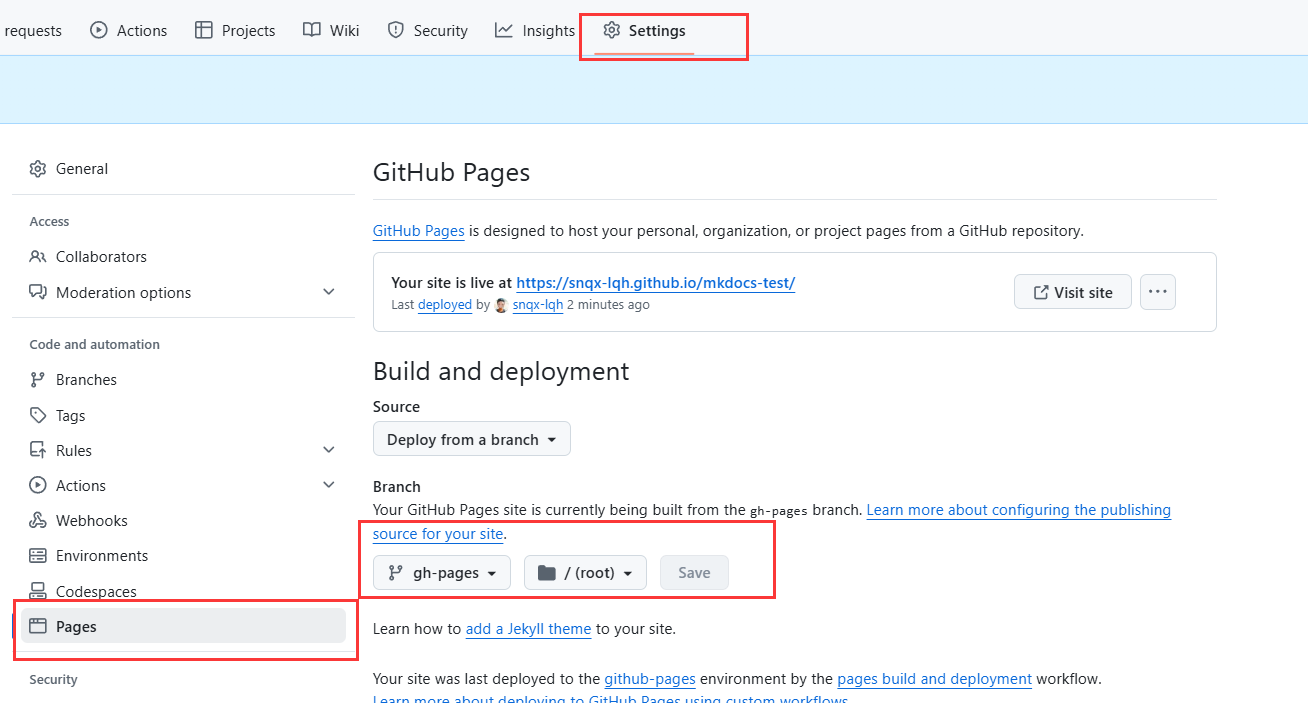Open the gh-pages branch selector
The height and width of the screenshot is (703, 1308).
pos(441,573)
